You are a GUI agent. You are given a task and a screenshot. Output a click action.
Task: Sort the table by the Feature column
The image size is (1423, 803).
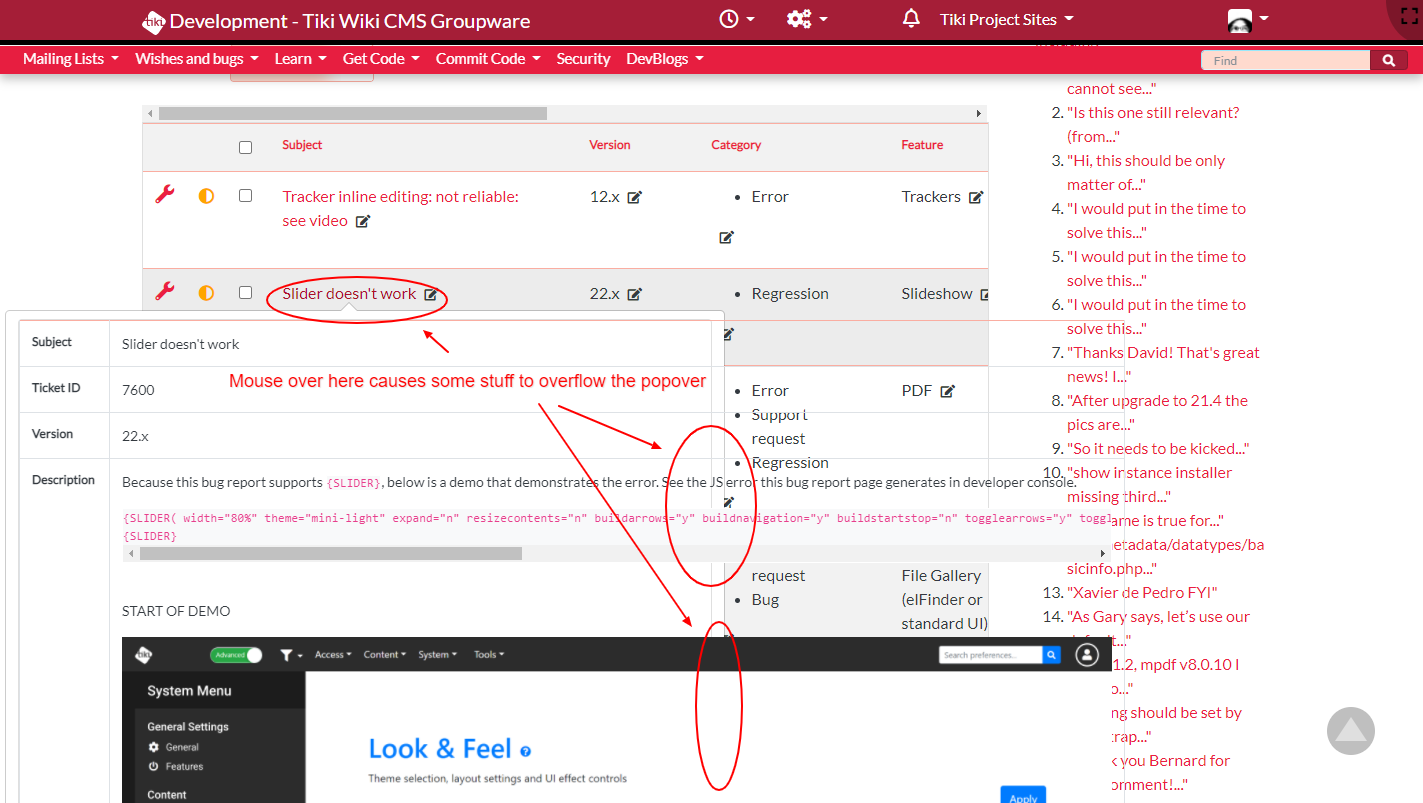point(922,145)
